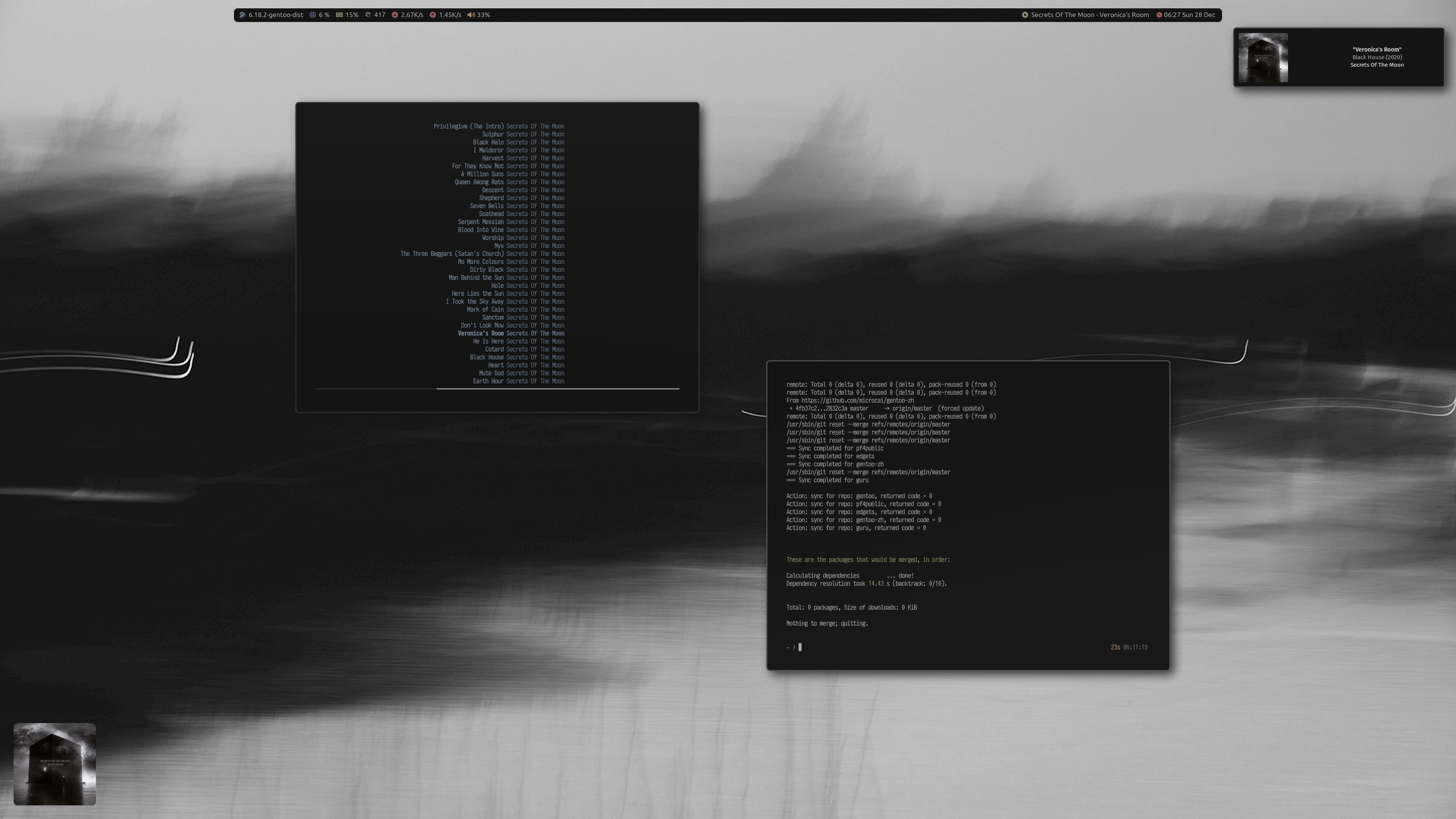Select the track Earth Hour in playlist
This screenshot has width=1456, height=819.
click(488, 381)
